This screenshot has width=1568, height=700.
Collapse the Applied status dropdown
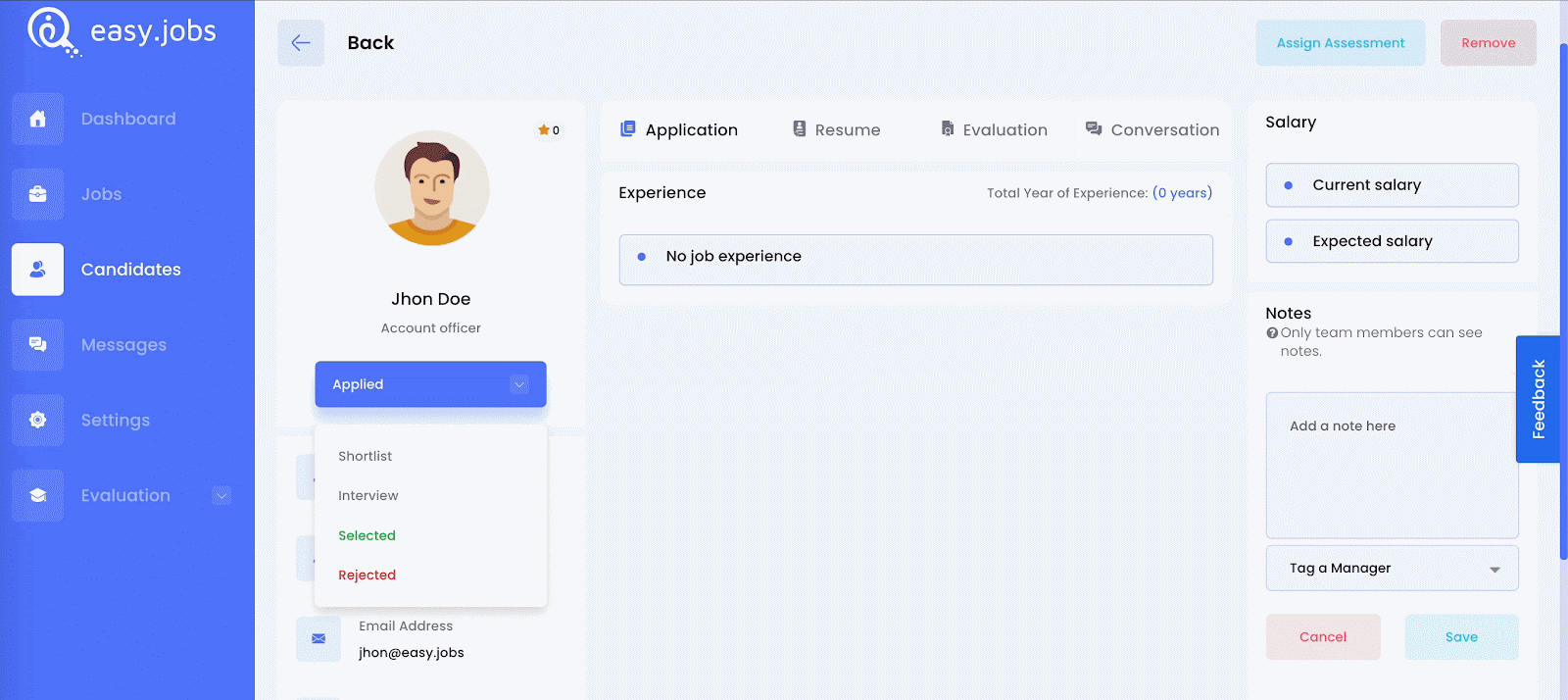[430, 384]
